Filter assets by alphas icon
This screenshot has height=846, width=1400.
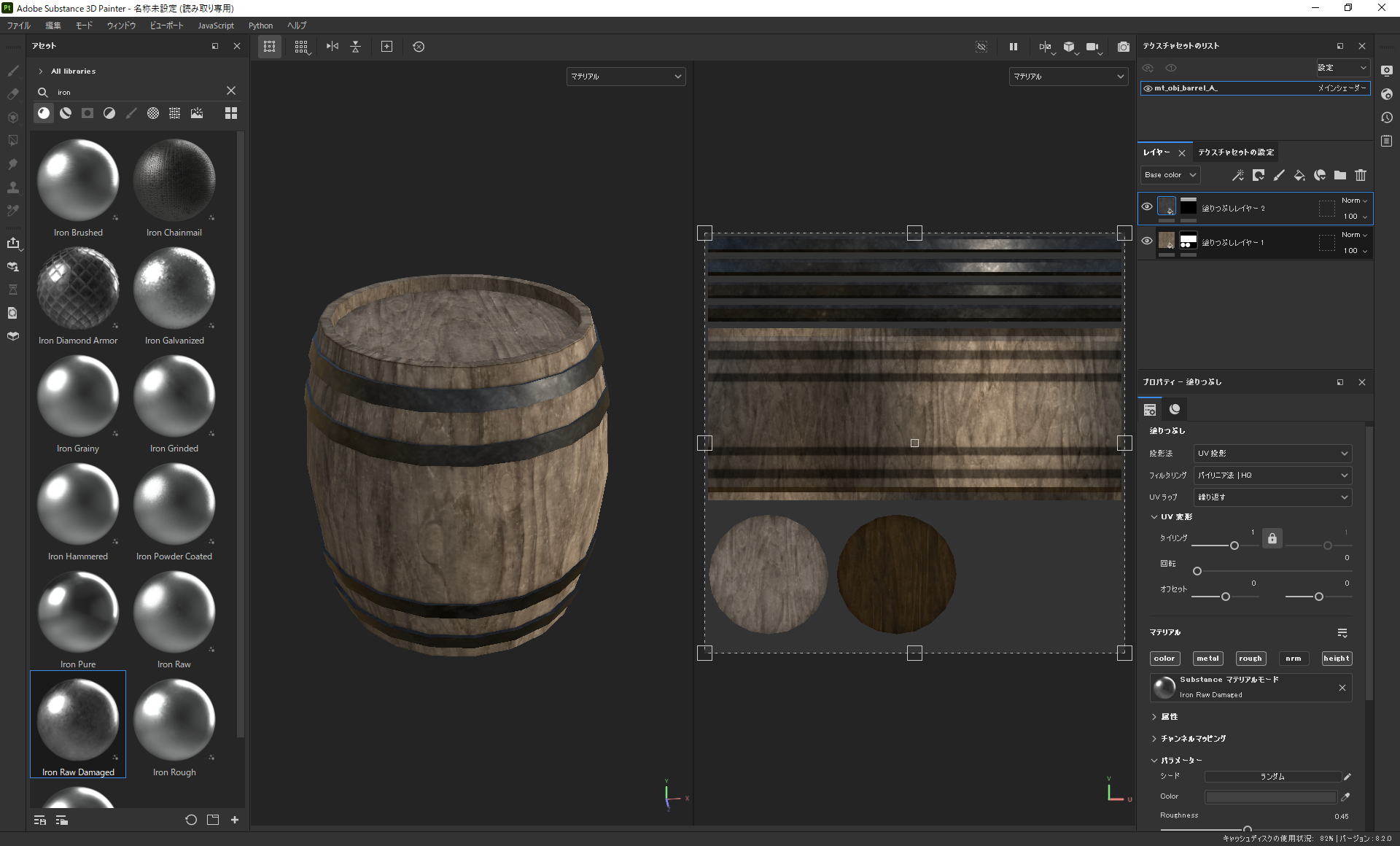click(x=153, y=113)
